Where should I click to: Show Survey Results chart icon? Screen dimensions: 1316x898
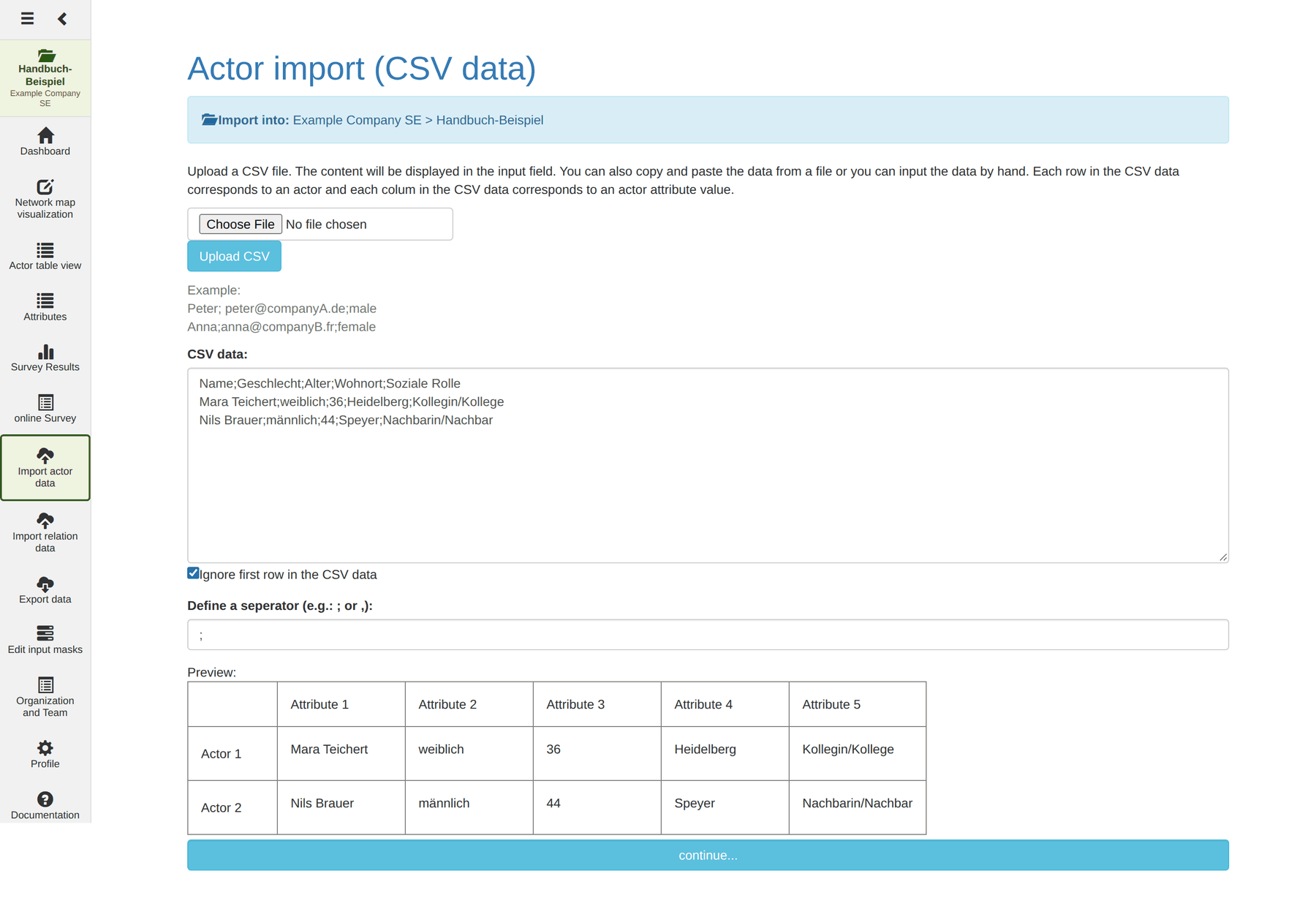(45, 352)
